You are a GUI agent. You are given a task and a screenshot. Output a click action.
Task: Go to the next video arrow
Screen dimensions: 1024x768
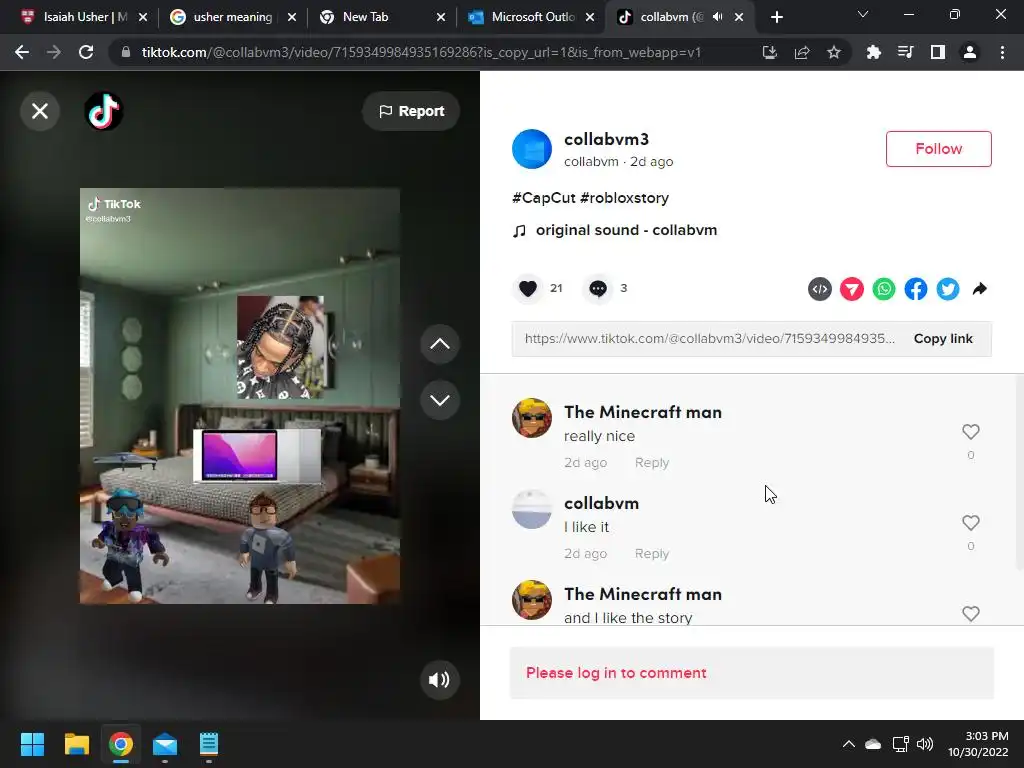[440, 400]
